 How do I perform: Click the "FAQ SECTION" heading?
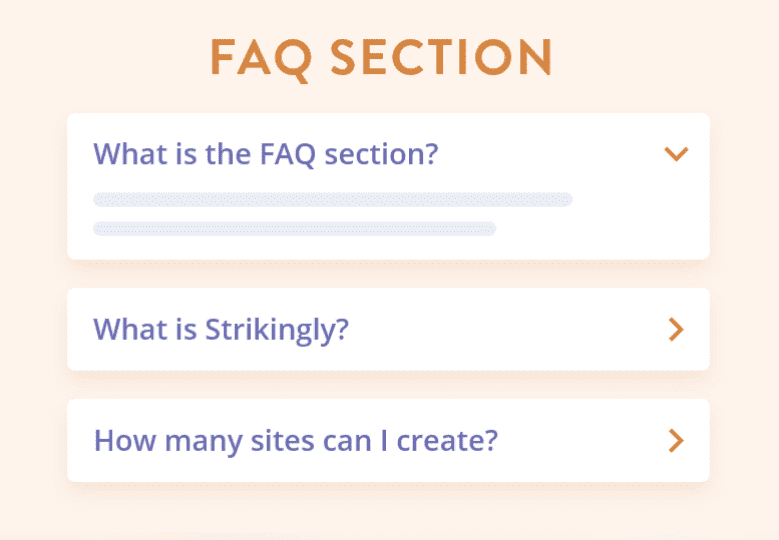coord(381,59)
